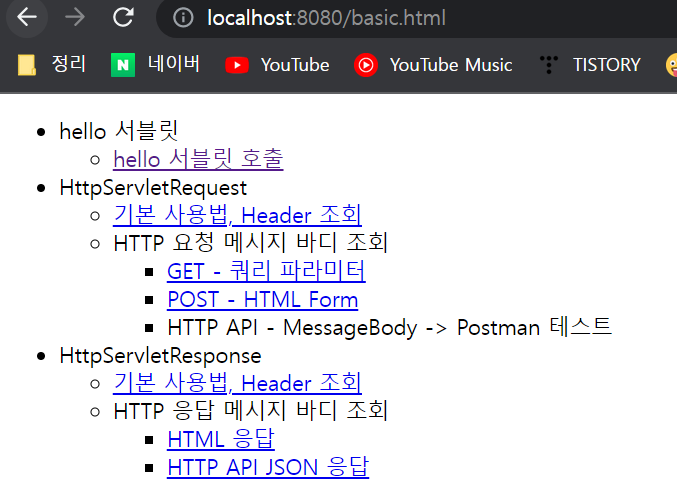Open the 네이버 bookmark
This screenshot has height=491, width=677.
155,65
